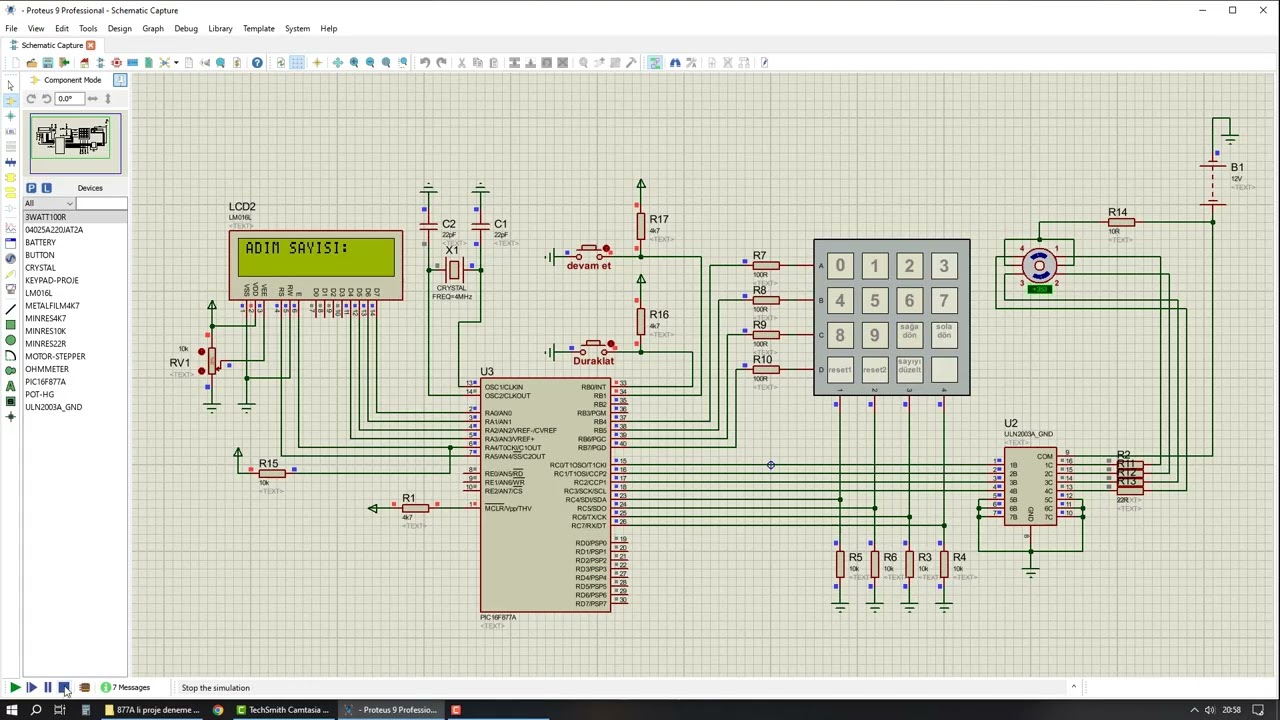Click the rotate clockwise button

click(x=31, y=98)
